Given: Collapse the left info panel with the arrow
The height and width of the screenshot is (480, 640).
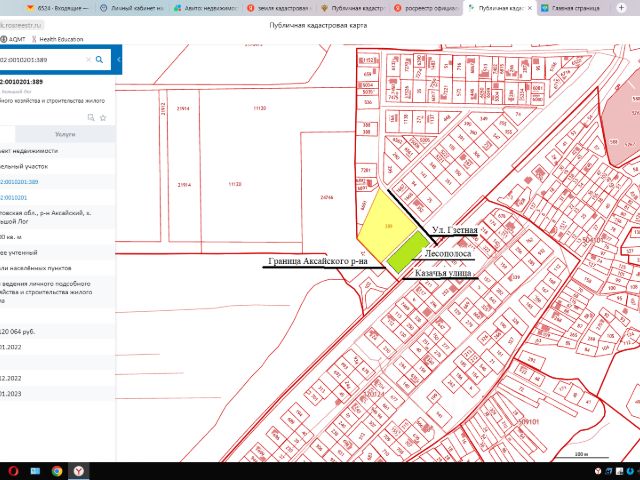Looking at the screenshot, I should 119,60.
